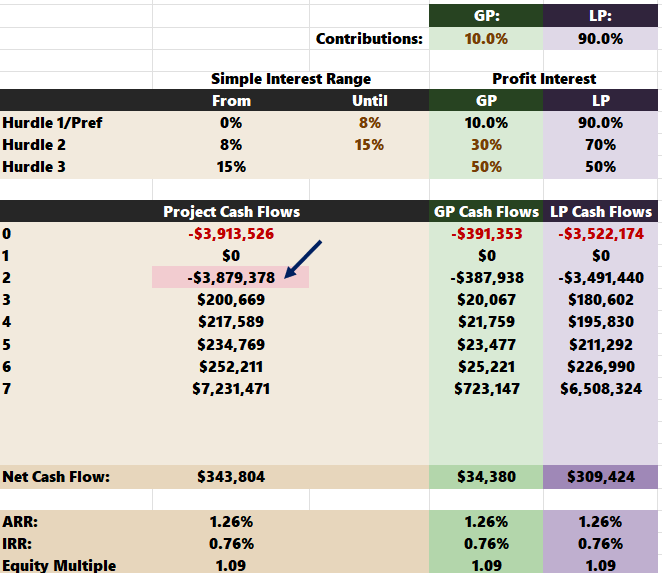Select the project ARR 1.26% cell
The width and height of the screenshot is (662, 573).
tap(231, 521)
